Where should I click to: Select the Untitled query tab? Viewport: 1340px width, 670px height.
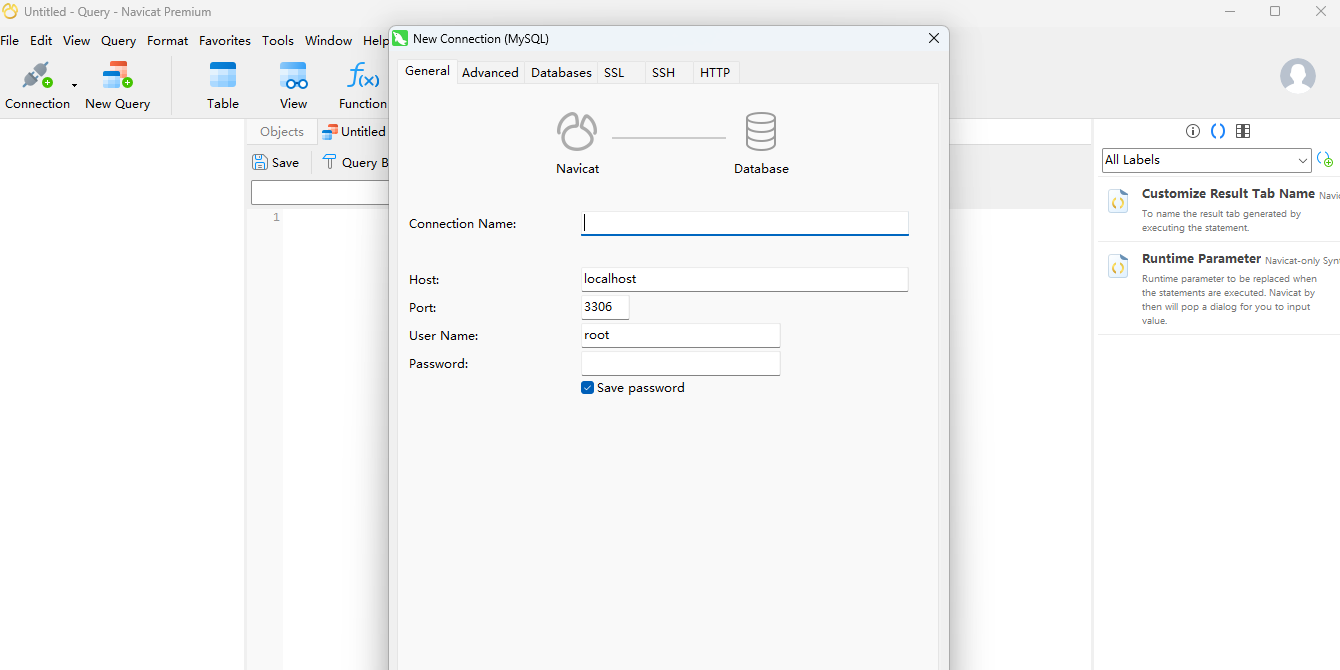(354, 132)
